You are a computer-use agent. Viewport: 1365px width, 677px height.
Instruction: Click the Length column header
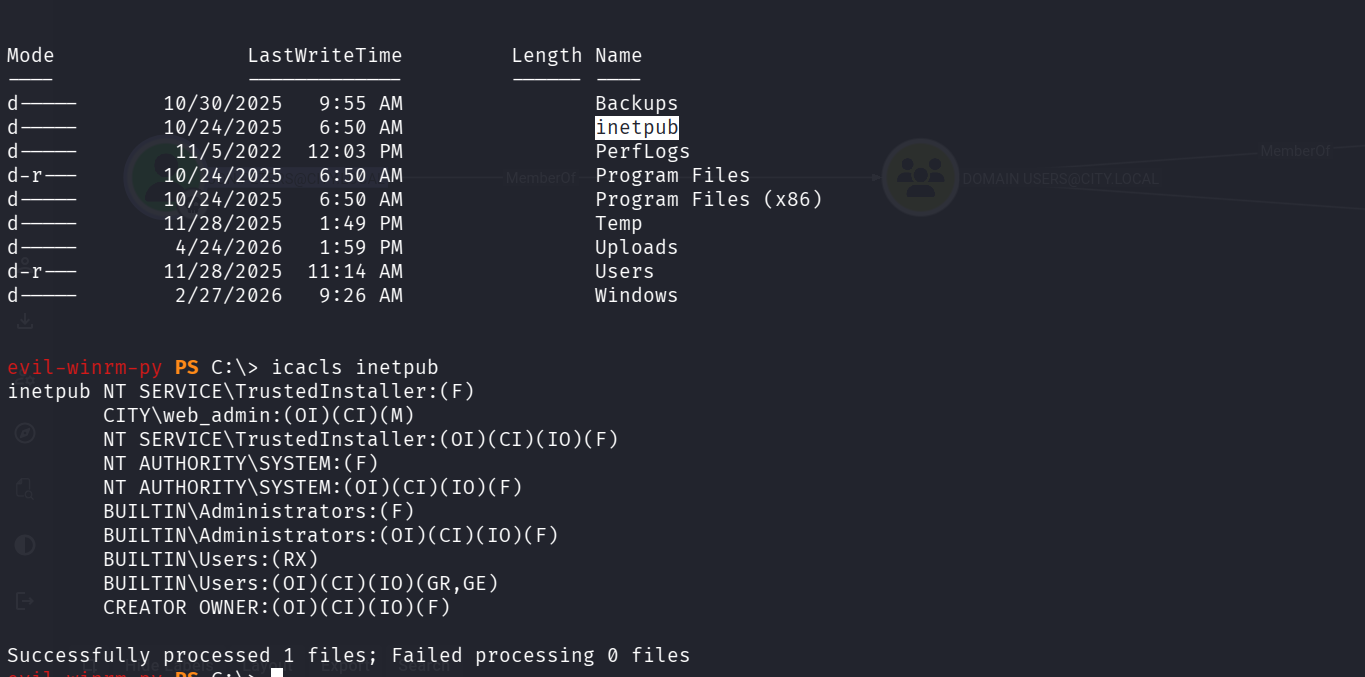tap(546, 55)
